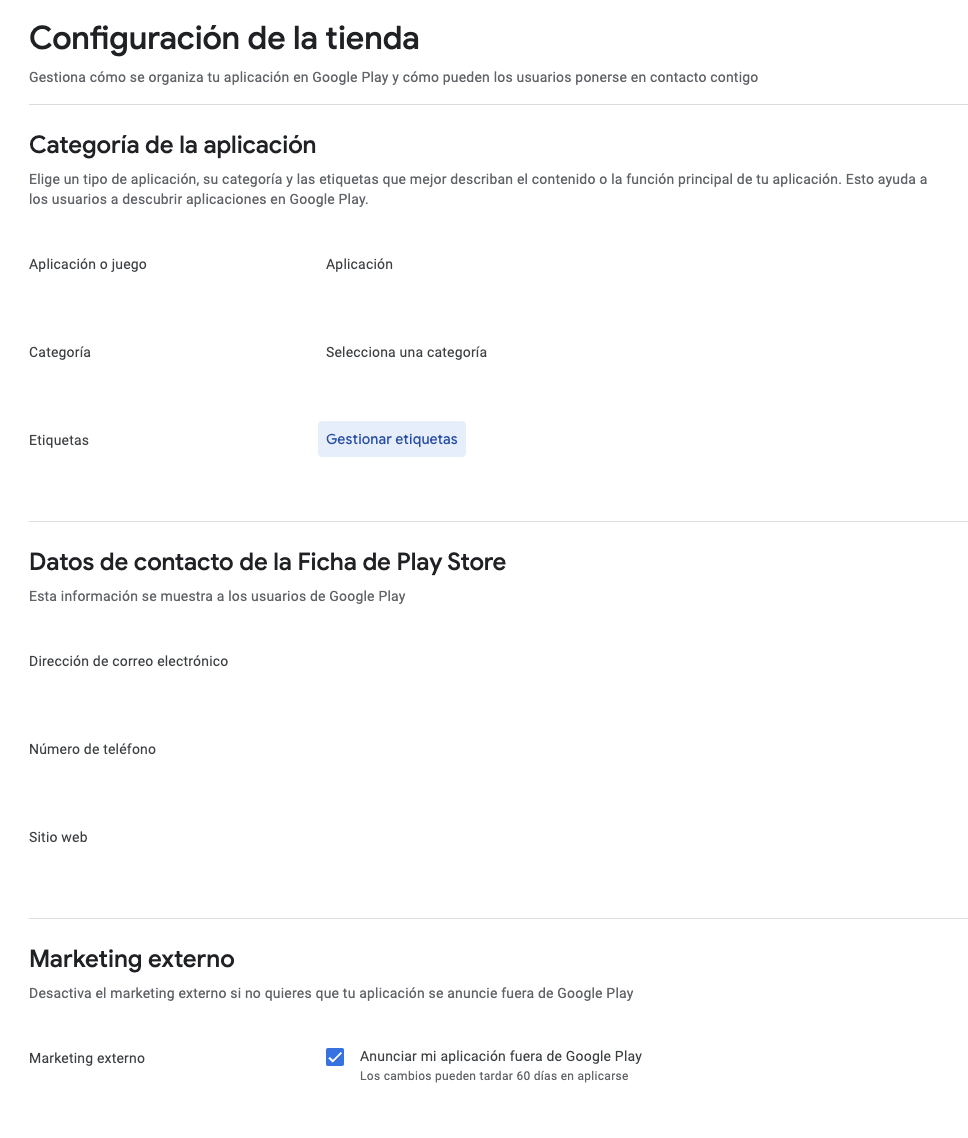Click the 'Esta información se muestra' description text
The height and width of the screenshot is (1138, 968).
[217, 596]
